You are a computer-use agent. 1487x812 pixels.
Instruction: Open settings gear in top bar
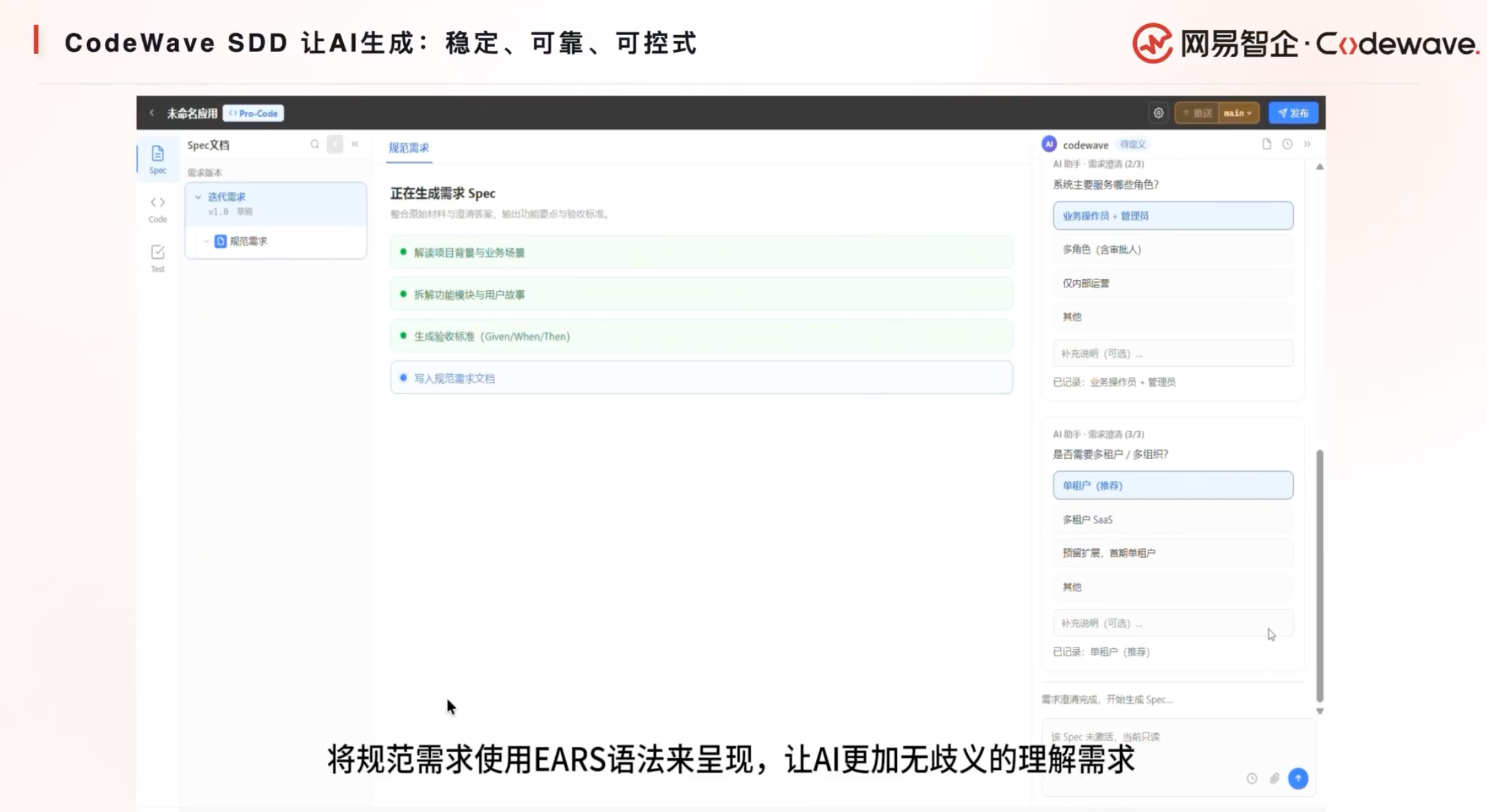pyautogui.click(x=1158, y=113)
